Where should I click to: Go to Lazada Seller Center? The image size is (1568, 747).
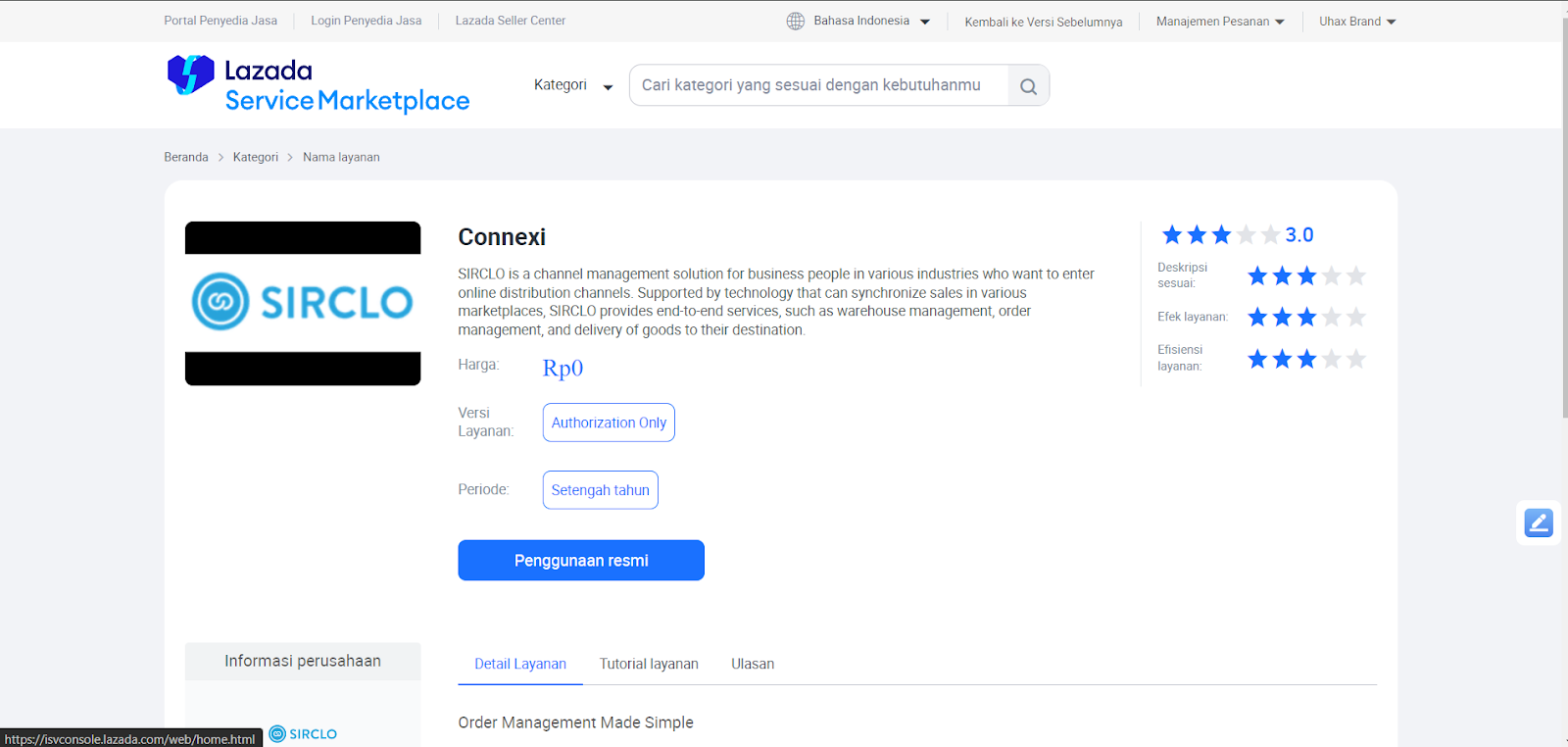coord(511,21)
